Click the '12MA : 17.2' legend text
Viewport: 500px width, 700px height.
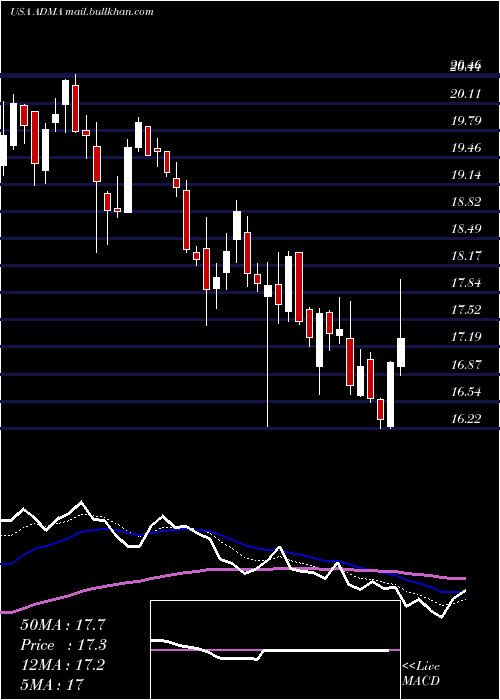coord(62,665)
